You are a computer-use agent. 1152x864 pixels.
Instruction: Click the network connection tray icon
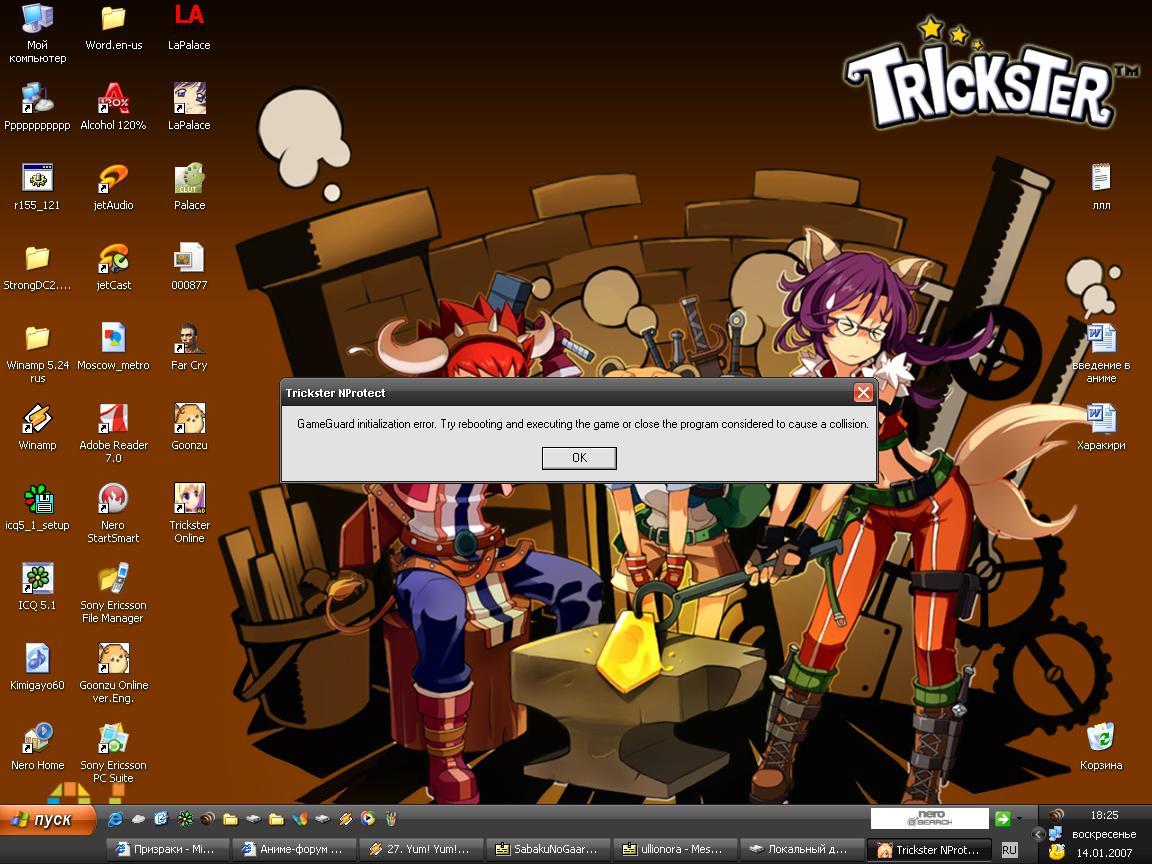[1056, 834]
